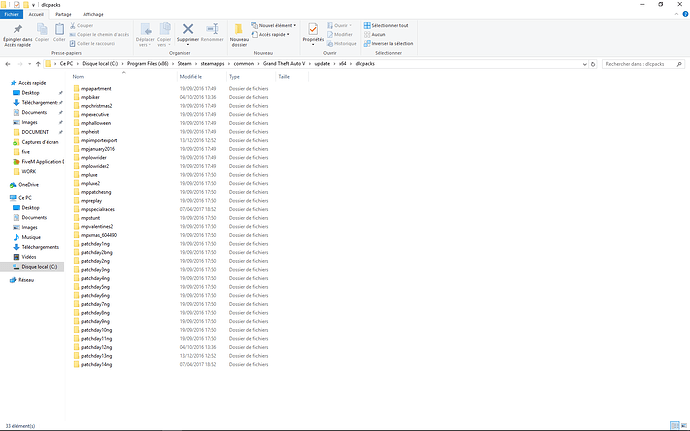Select Ce PC in navigation pane
The height and width of the screenshot is (431, 690).
pos(25,198)
